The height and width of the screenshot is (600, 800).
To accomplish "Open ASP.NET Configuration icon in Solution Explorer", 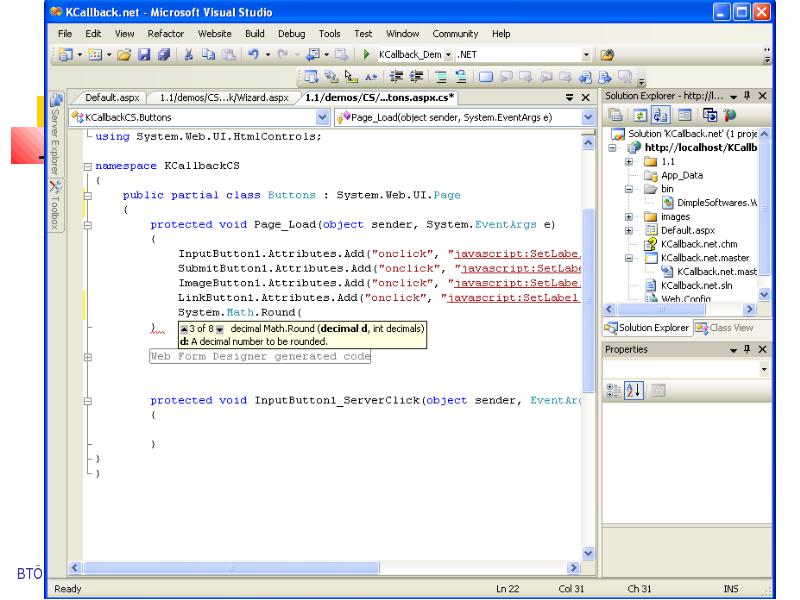I will point(730,116).
